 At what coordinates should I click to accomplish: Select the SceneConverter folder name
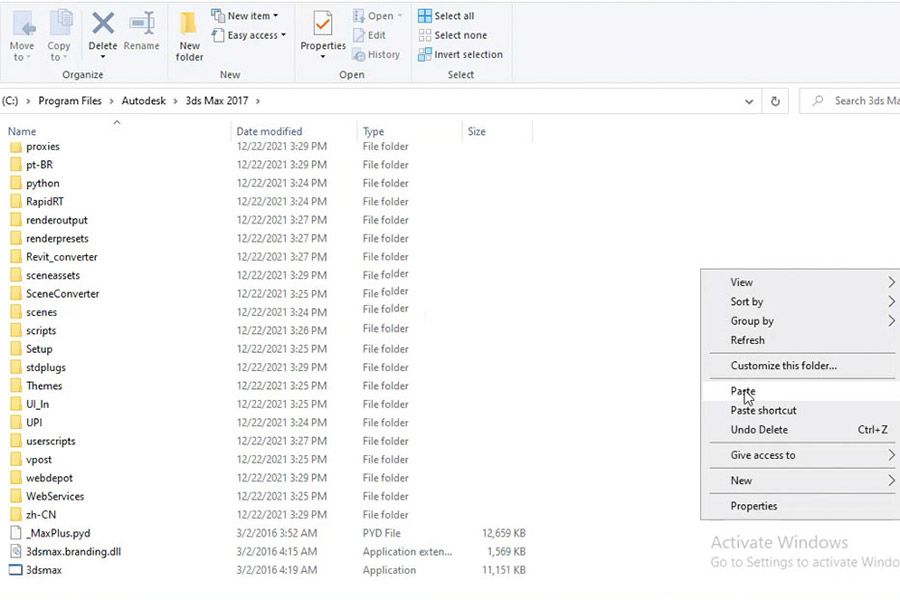coord(63,293)
